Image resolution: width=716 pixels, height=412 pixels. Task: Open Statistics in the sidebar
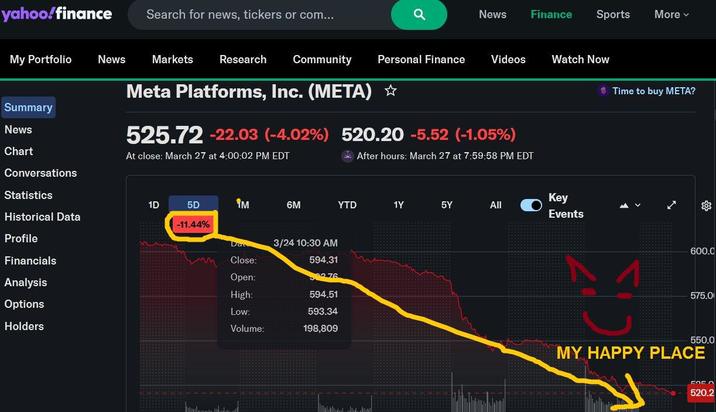(28, 195)
